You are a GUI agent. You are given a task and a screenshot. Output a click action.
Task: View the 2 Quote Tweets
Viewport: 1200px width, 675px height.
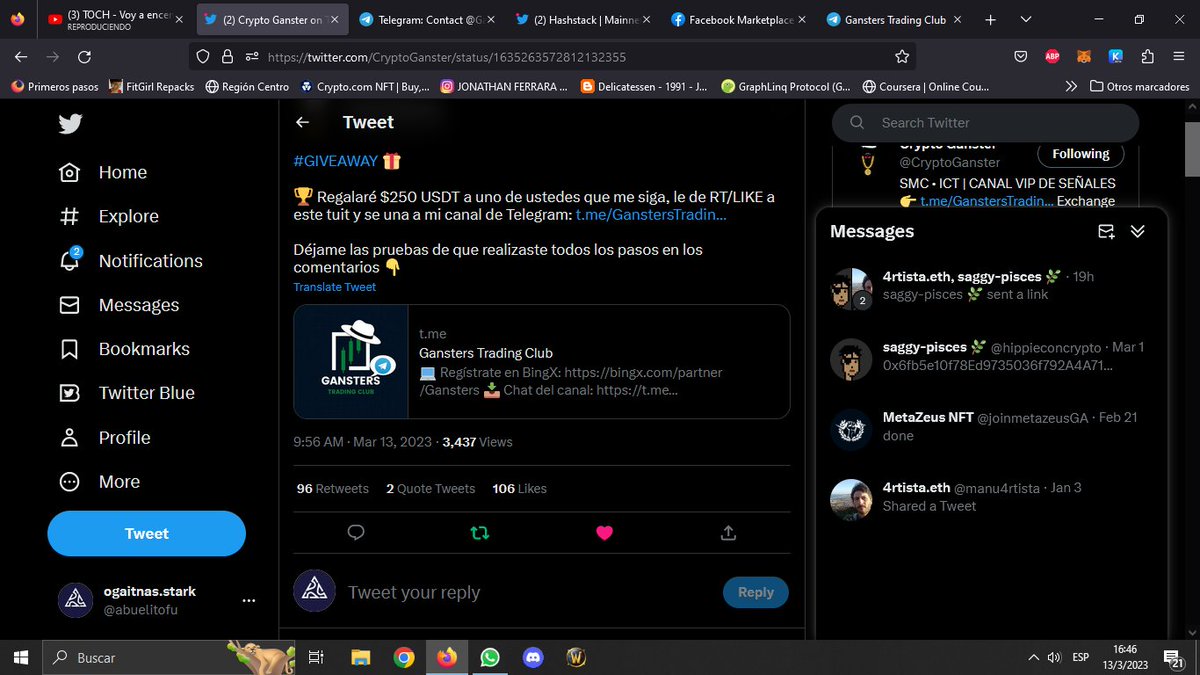pos(430,488)
